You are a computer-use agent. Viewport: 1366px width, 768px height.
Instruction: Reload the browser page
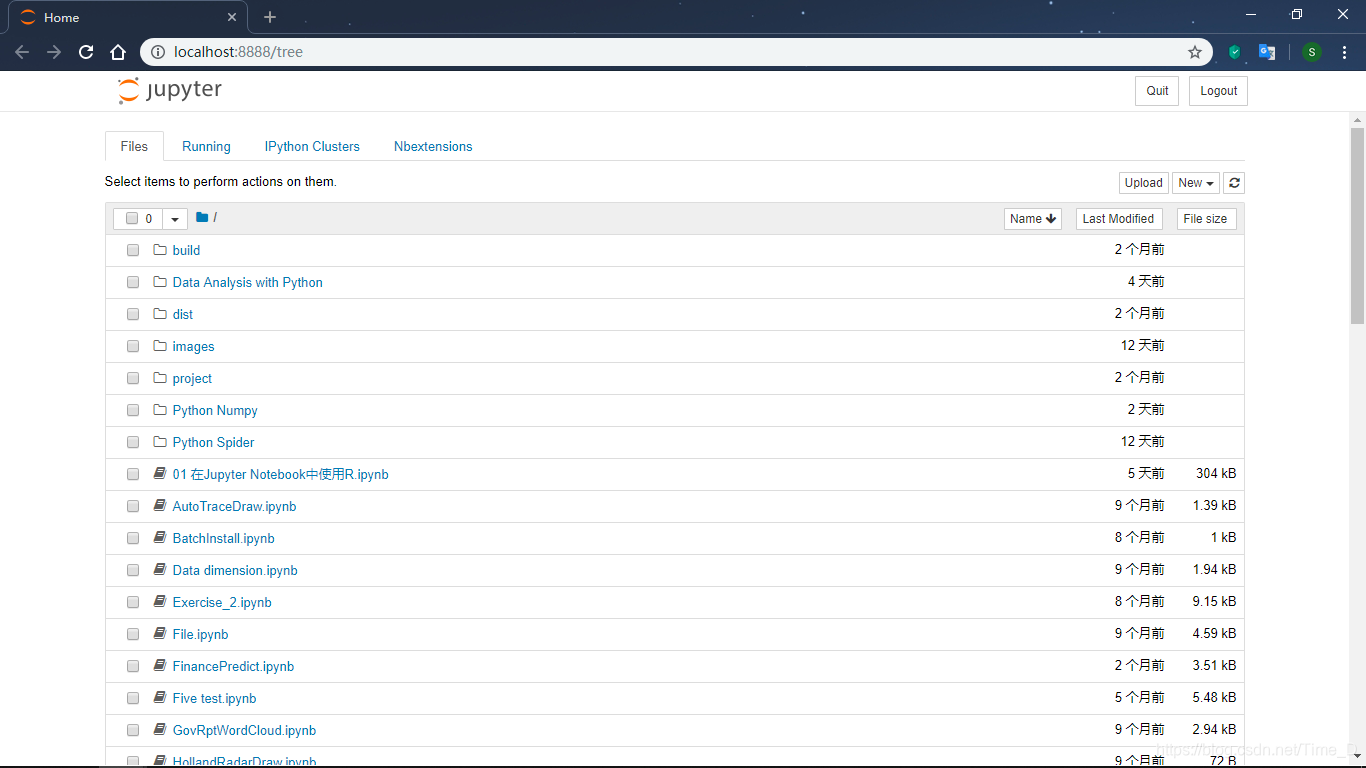click(86, 52)
